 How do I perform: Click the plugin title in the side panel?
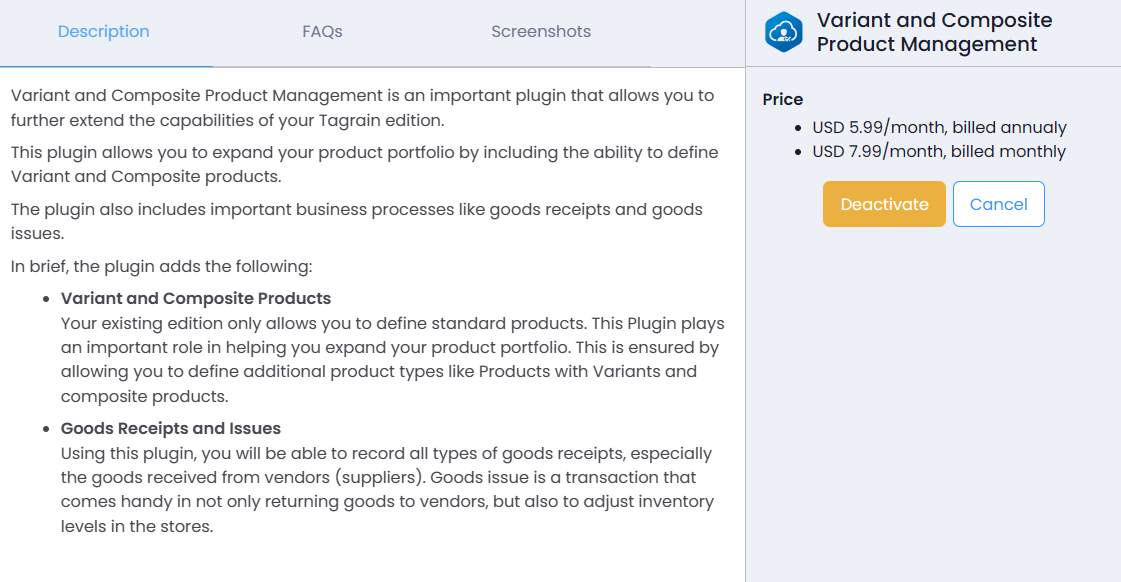point(934,32)
